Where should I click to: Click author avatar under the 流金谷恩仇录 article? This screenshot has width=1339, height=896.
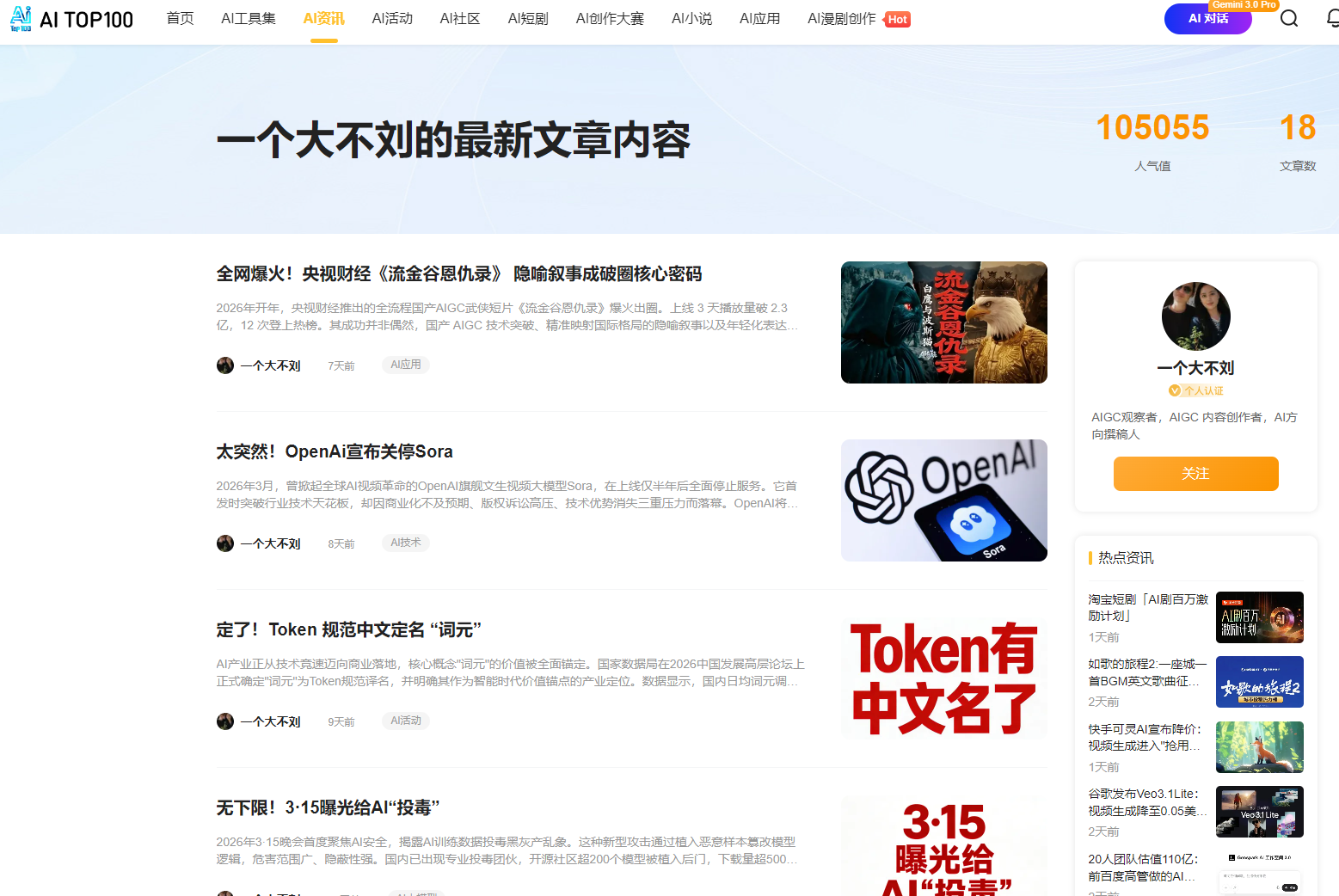point(225,365)
